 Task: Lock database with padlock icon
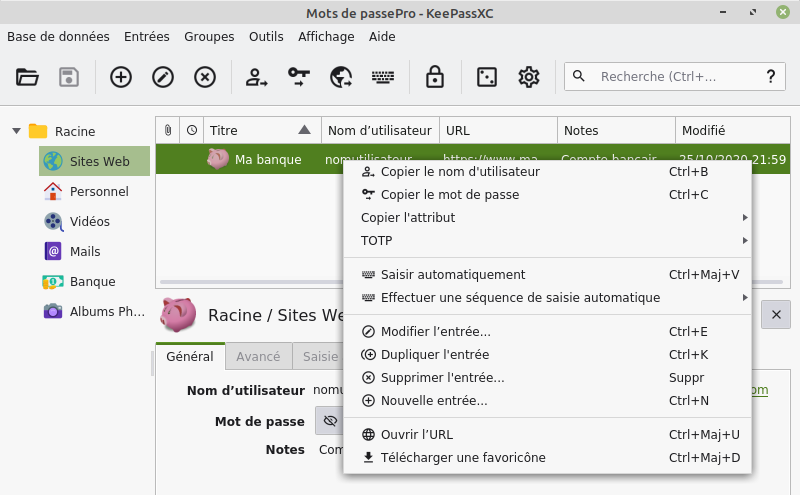435,77
